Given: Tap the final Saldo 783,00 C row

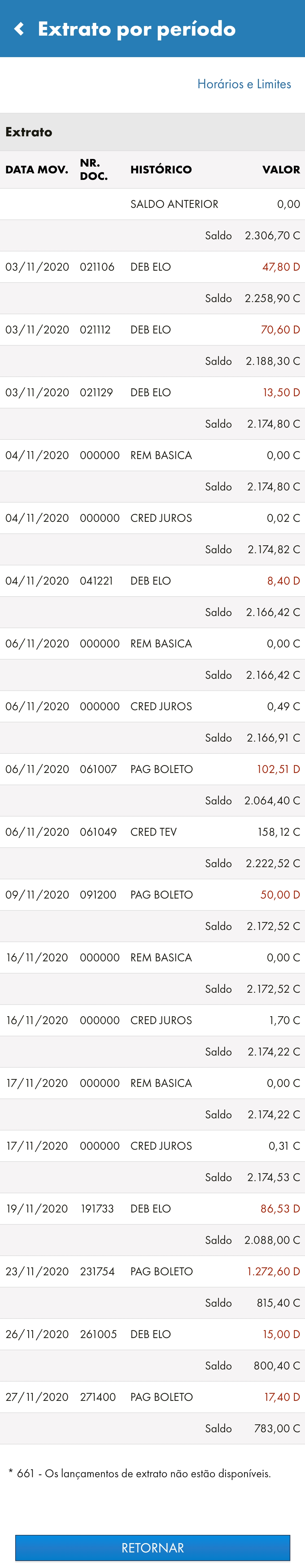Looking at the screenshot, I should click(x=152, y=1428).
